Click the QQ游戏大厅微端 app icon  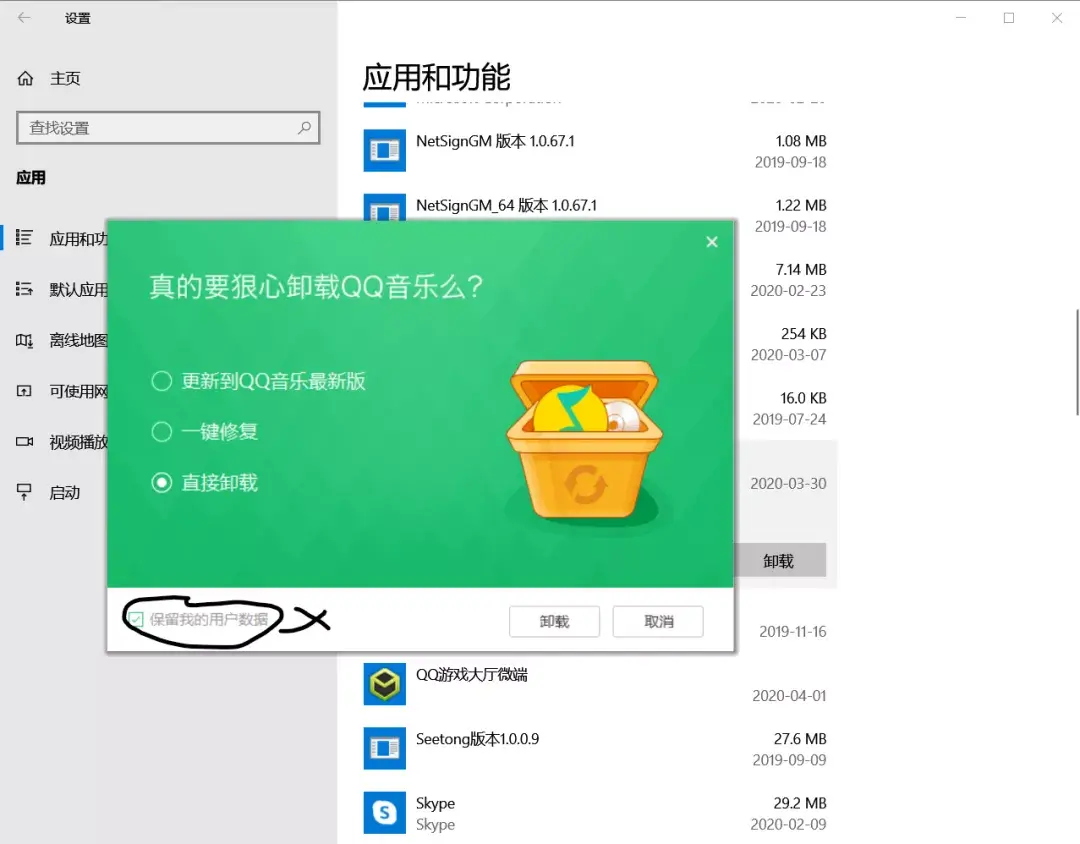[x=384, y=684]
